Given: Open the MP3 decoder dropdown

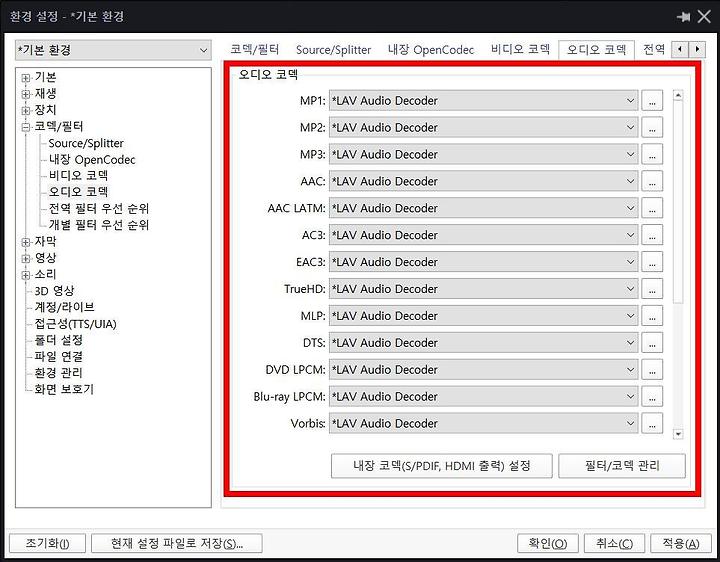Looking at the screenshot, I should point(484,154).
